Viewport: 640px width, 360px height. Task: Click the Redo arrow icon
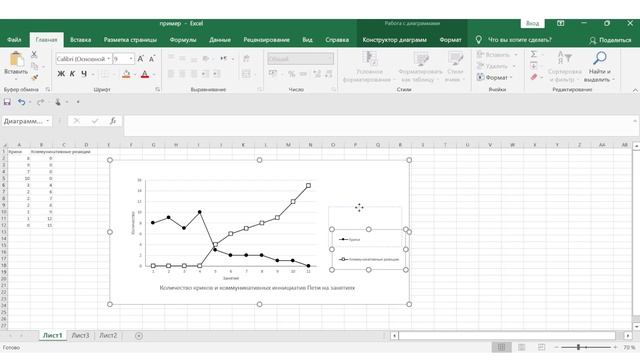tap(40, 102)
